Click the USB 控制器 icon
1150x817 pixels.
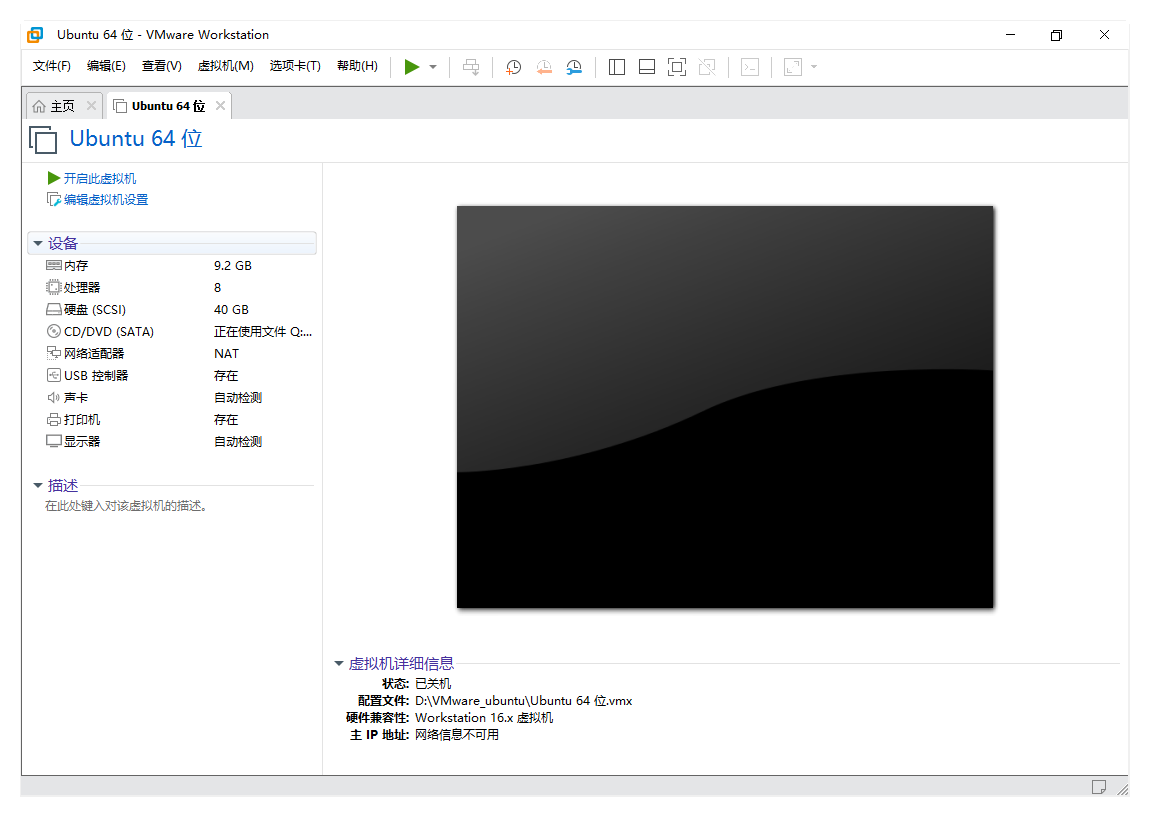click(x=54, y=375)
